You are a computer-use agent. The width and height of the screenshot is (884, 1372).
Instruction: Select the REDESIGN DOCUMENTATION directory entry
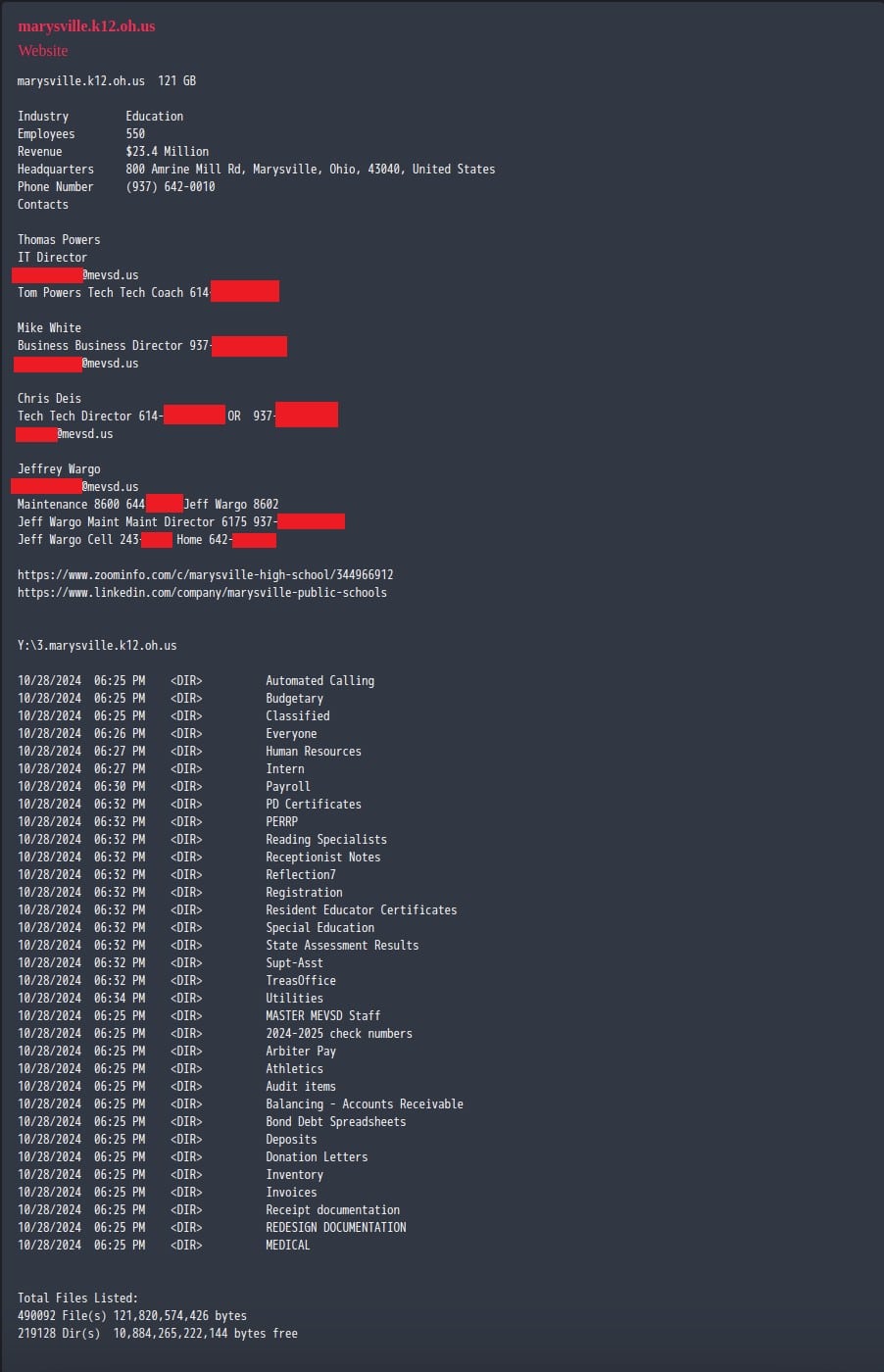point(336,1228)
